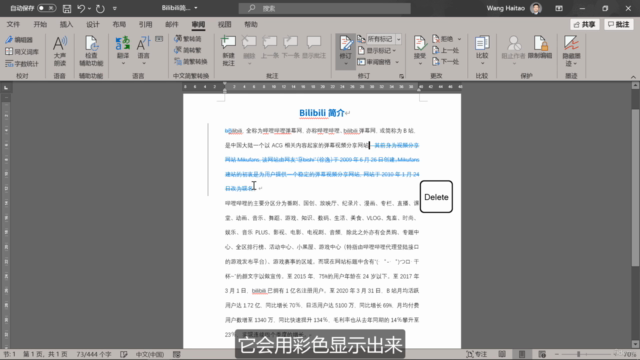The image size is (640, 360).
Task: Click the vertical scrollbar thumb
Action: (635, 188)
